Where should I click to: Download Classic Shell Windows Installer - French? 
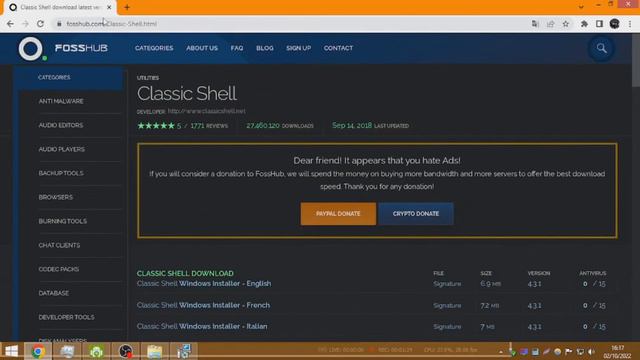203,305
